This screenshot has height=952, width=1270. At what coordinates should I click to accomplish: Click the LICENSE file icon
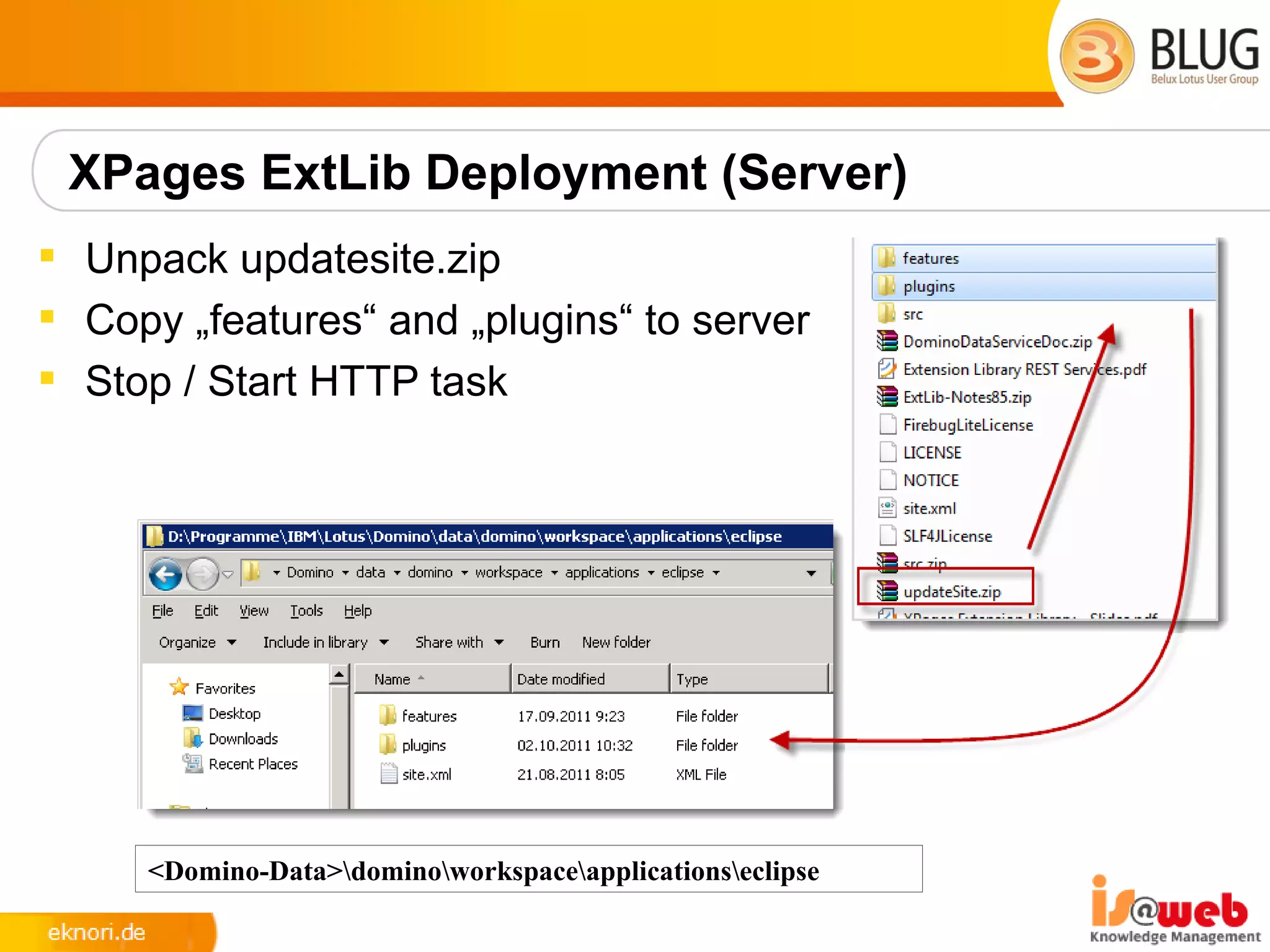pos(888,452)
